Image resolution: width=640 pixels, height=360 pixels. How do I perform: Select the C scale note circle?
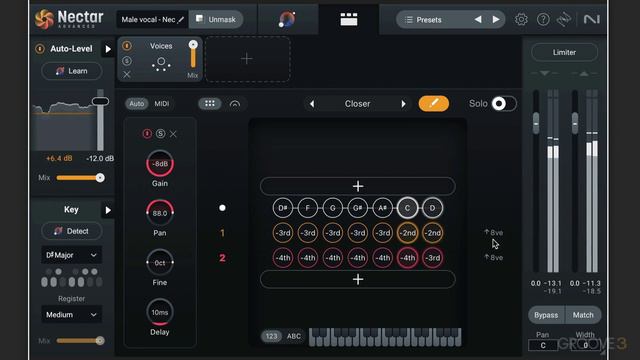coord(407,208)
